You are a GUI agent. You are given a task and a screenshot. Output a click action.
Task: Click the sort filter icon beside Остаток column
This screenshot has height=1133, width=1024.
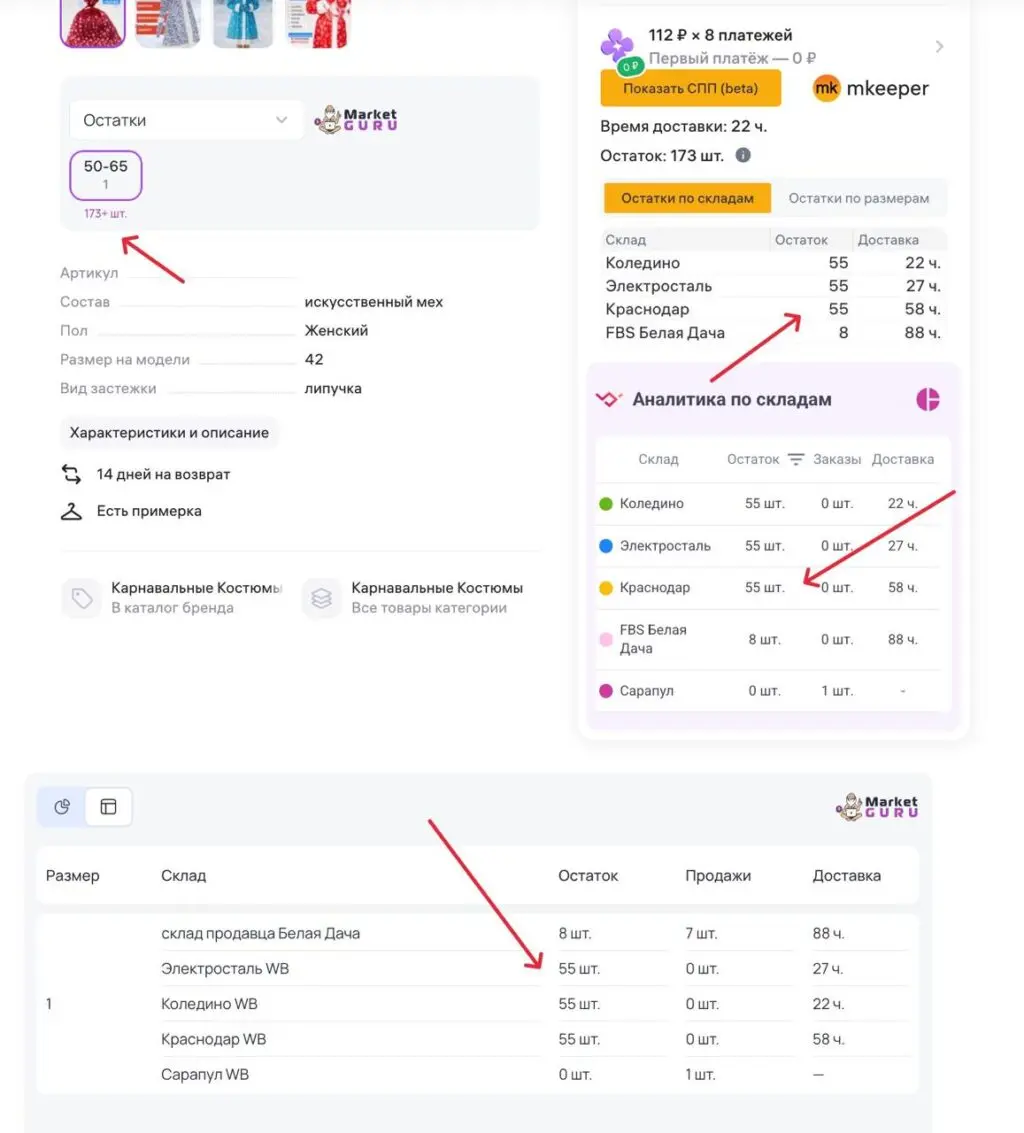pos(796,459)
